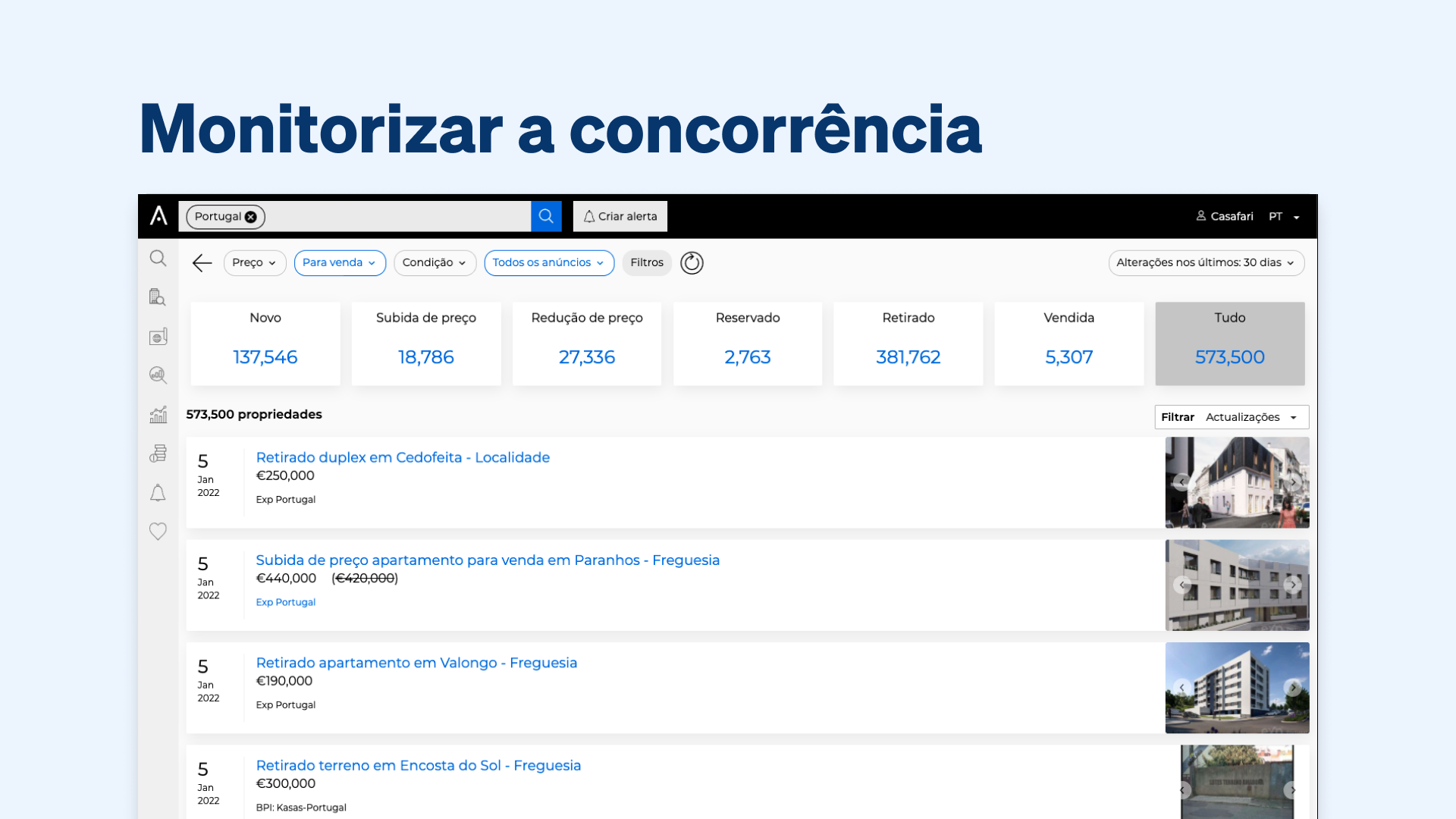Select the market analytics magnifier icon

point(158,375)
